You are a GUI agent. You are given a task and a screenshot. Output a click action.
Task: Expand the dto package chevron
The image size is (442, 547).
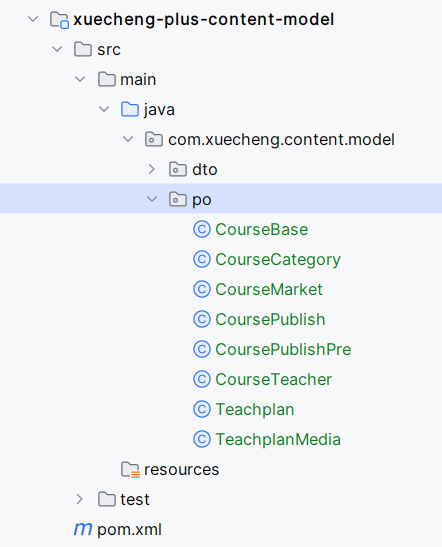151,169
